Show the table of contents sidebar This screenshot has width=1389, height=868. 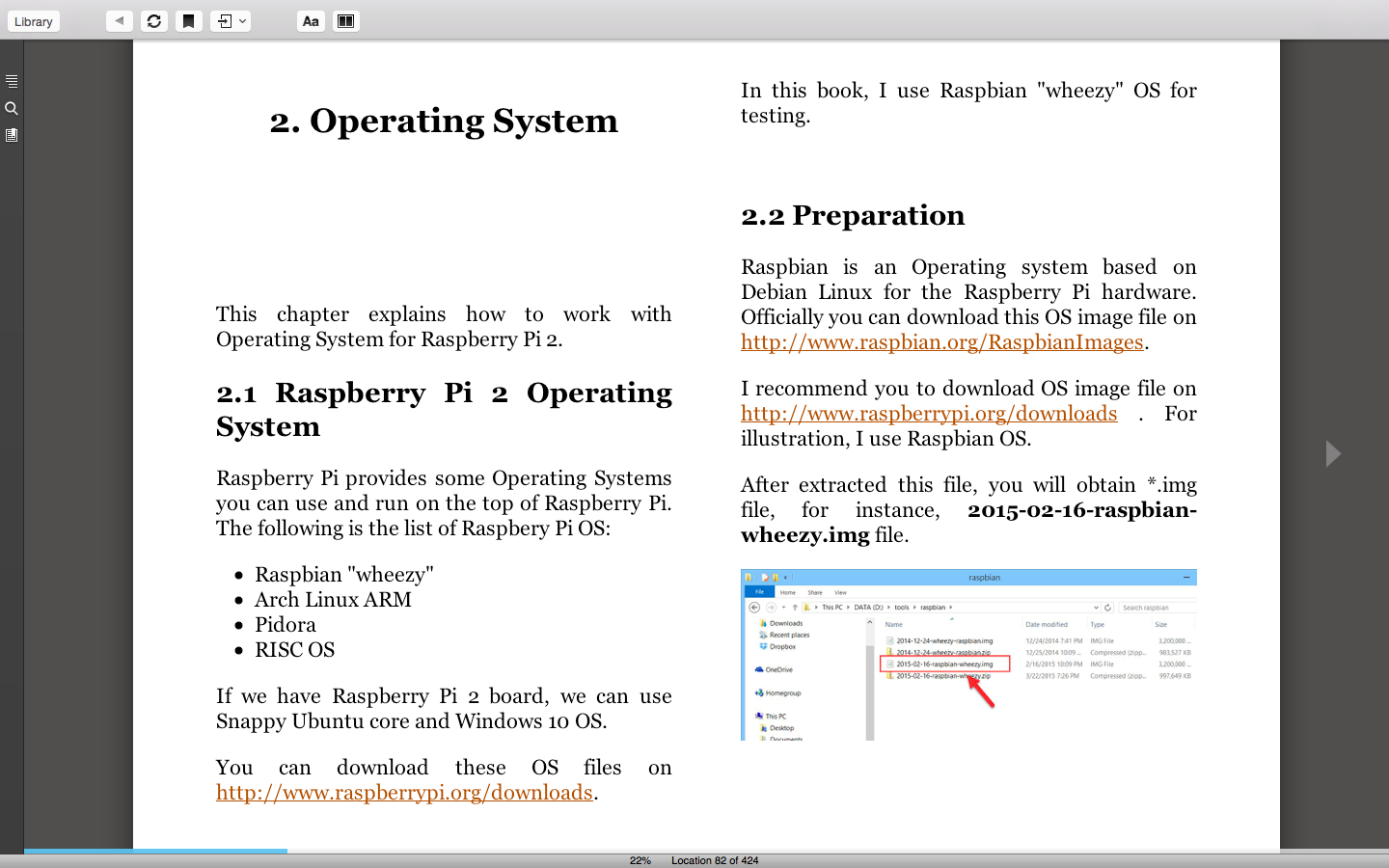coord(12,81)
